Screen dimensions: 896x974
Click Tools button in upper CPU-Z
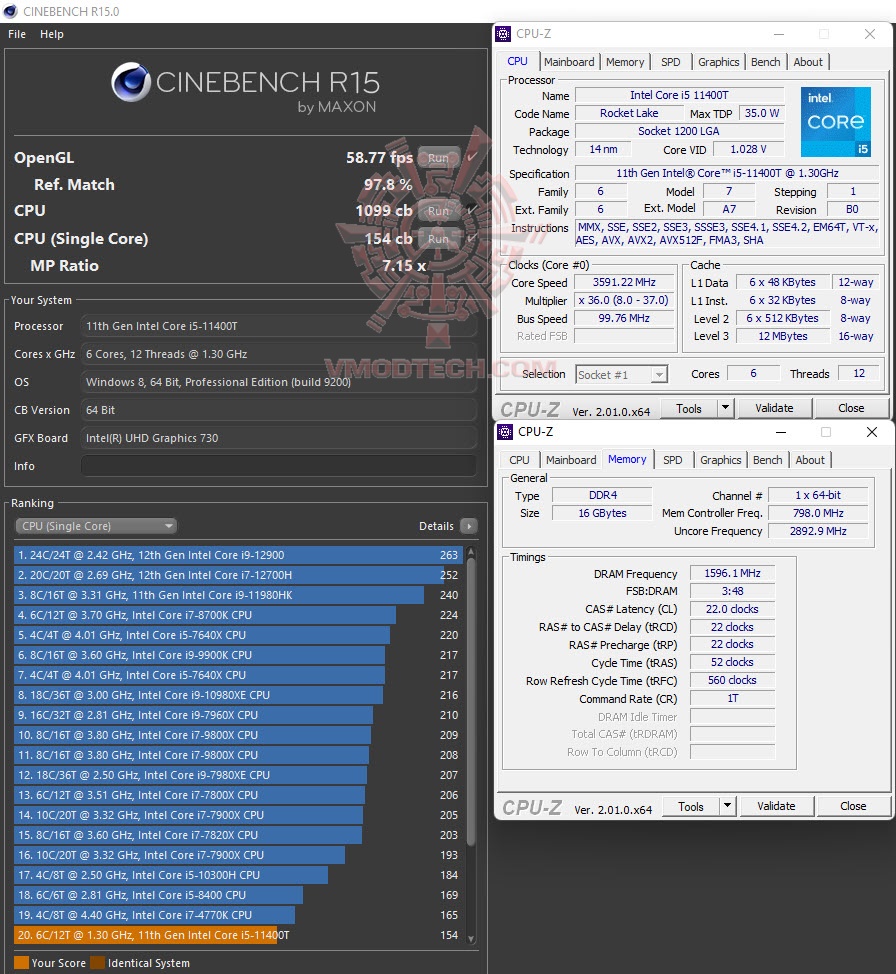688,409
